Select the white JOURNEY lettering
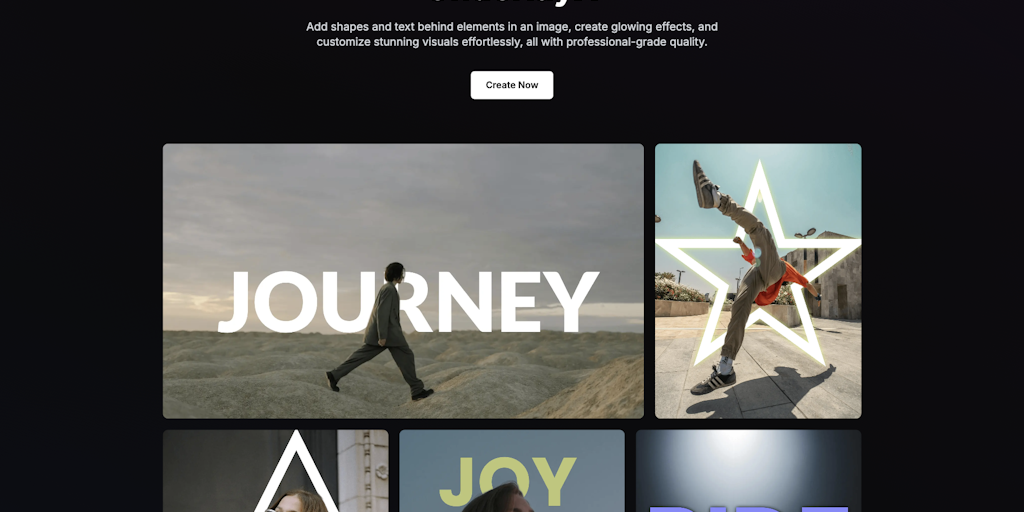The height and width of the screenshot is (512, 1024). (408, 302)
